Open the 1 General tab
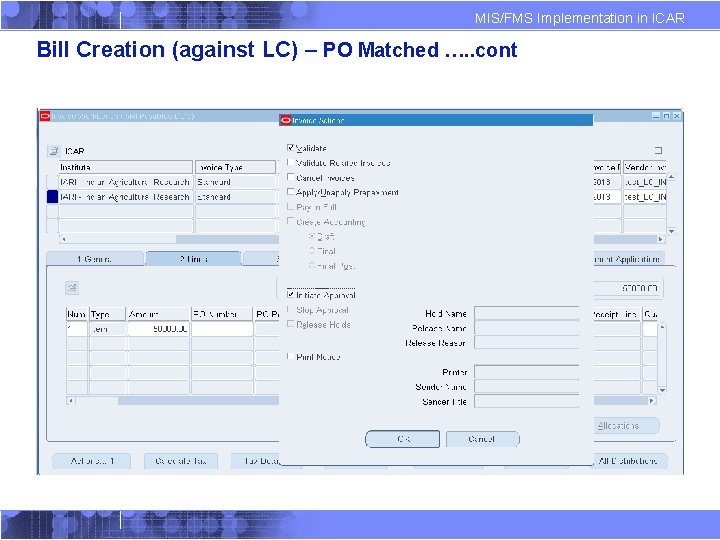This screenshot has width=720, height=540. pos(95,259)
